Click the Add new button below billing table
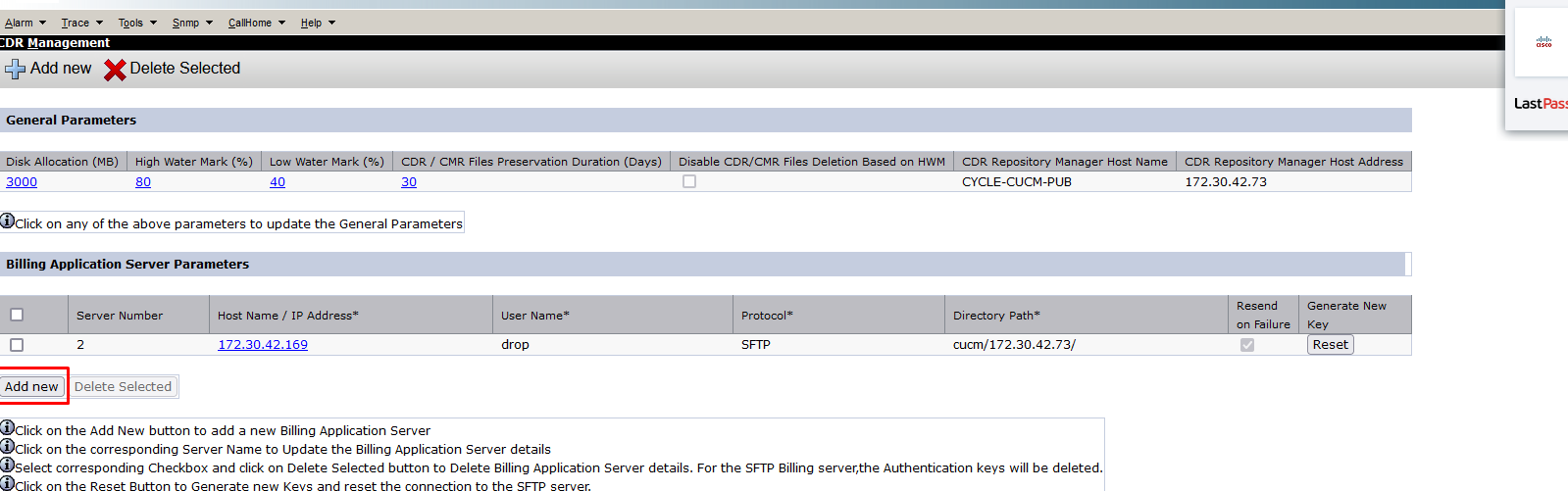The height and width of the screenshot is (491, 1568). point(31,387)
